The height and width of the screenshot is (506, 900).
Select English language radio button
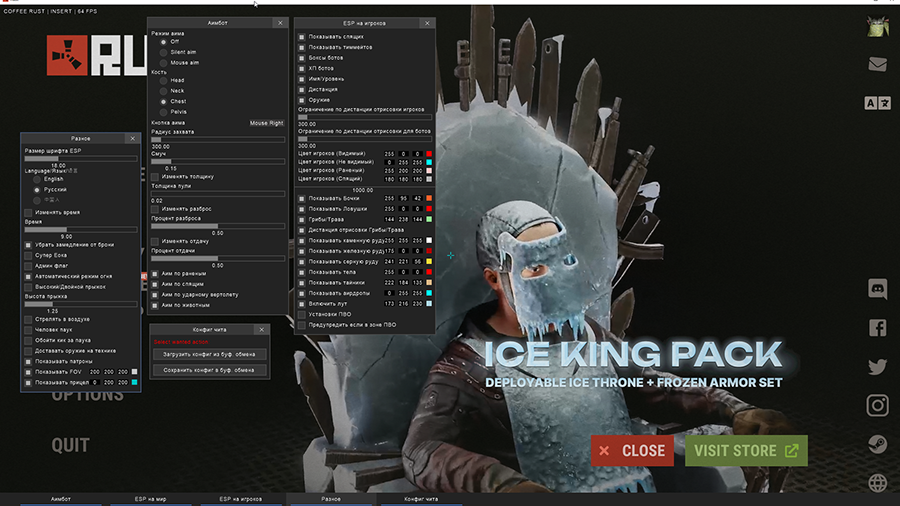37,179
